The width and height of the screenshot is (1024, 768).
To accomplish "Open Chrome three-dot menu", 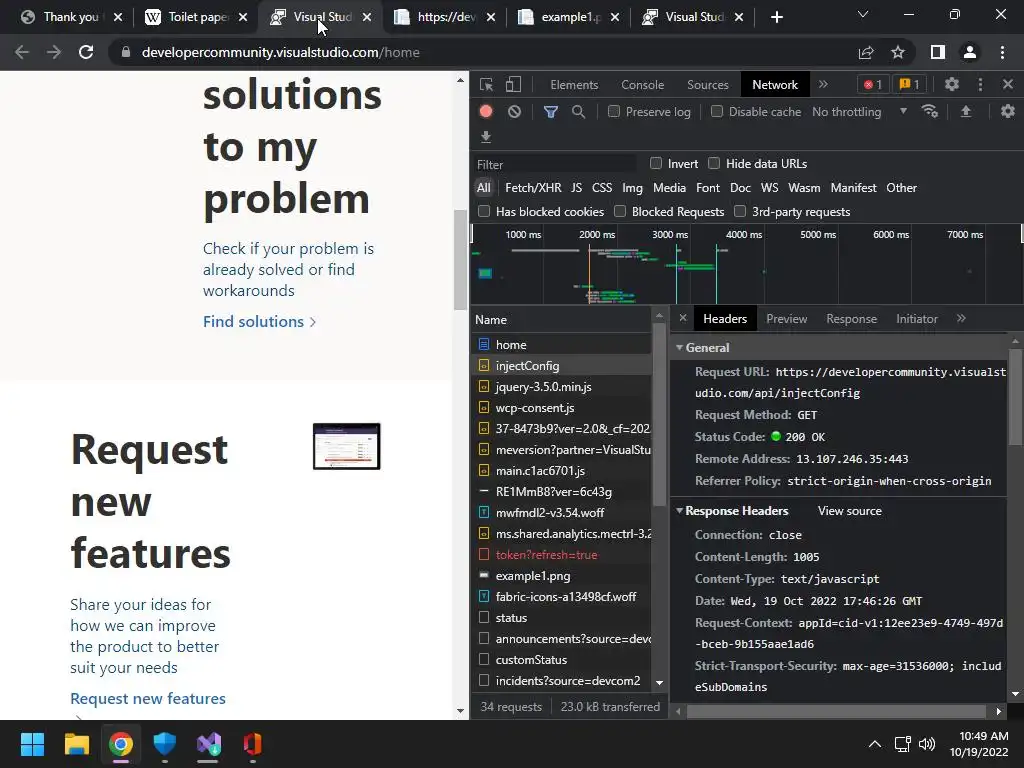I will pyautogui.click(x=1002, y=52).
